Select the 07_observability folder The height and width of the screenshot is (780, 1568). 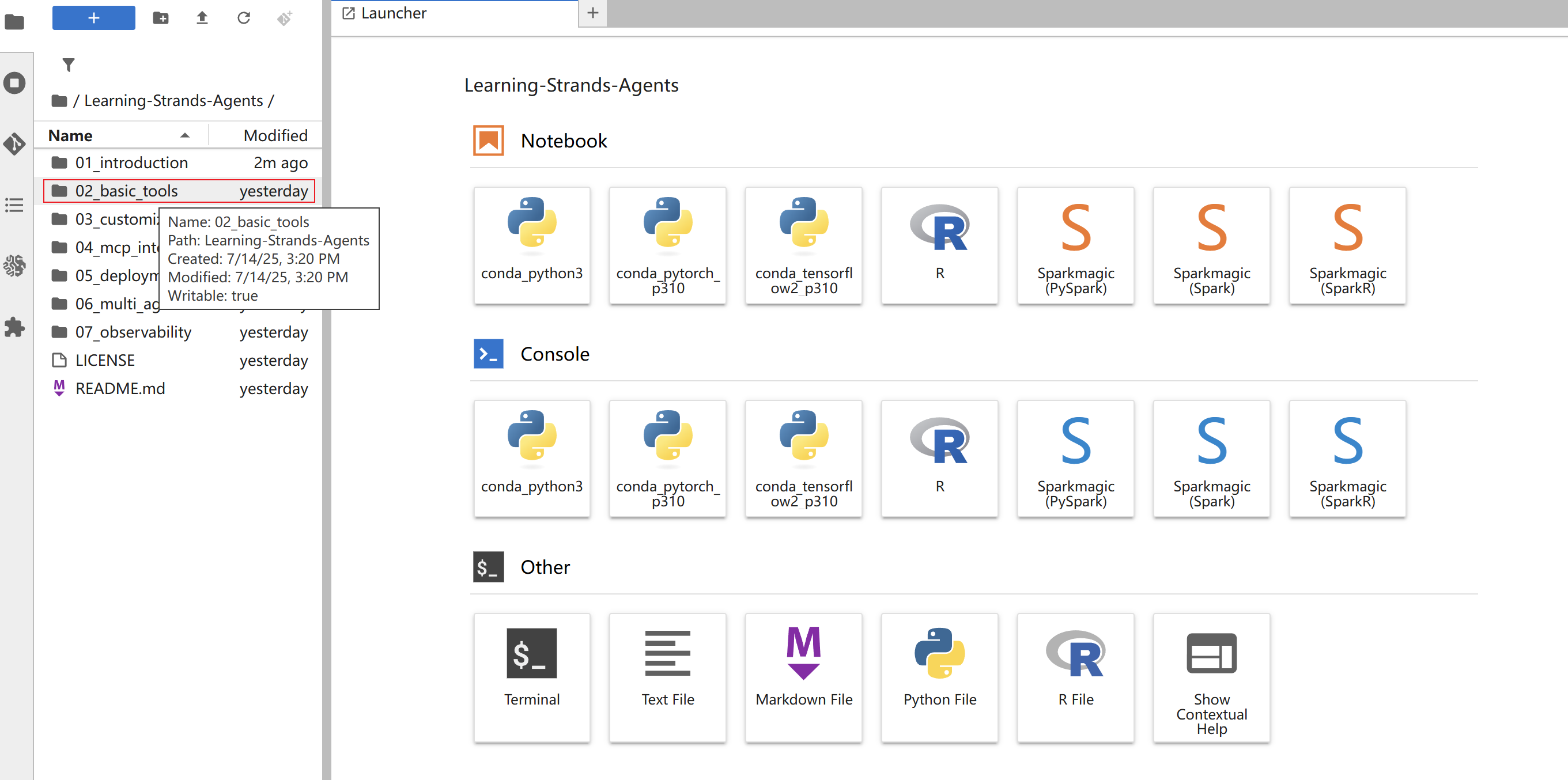179,332
